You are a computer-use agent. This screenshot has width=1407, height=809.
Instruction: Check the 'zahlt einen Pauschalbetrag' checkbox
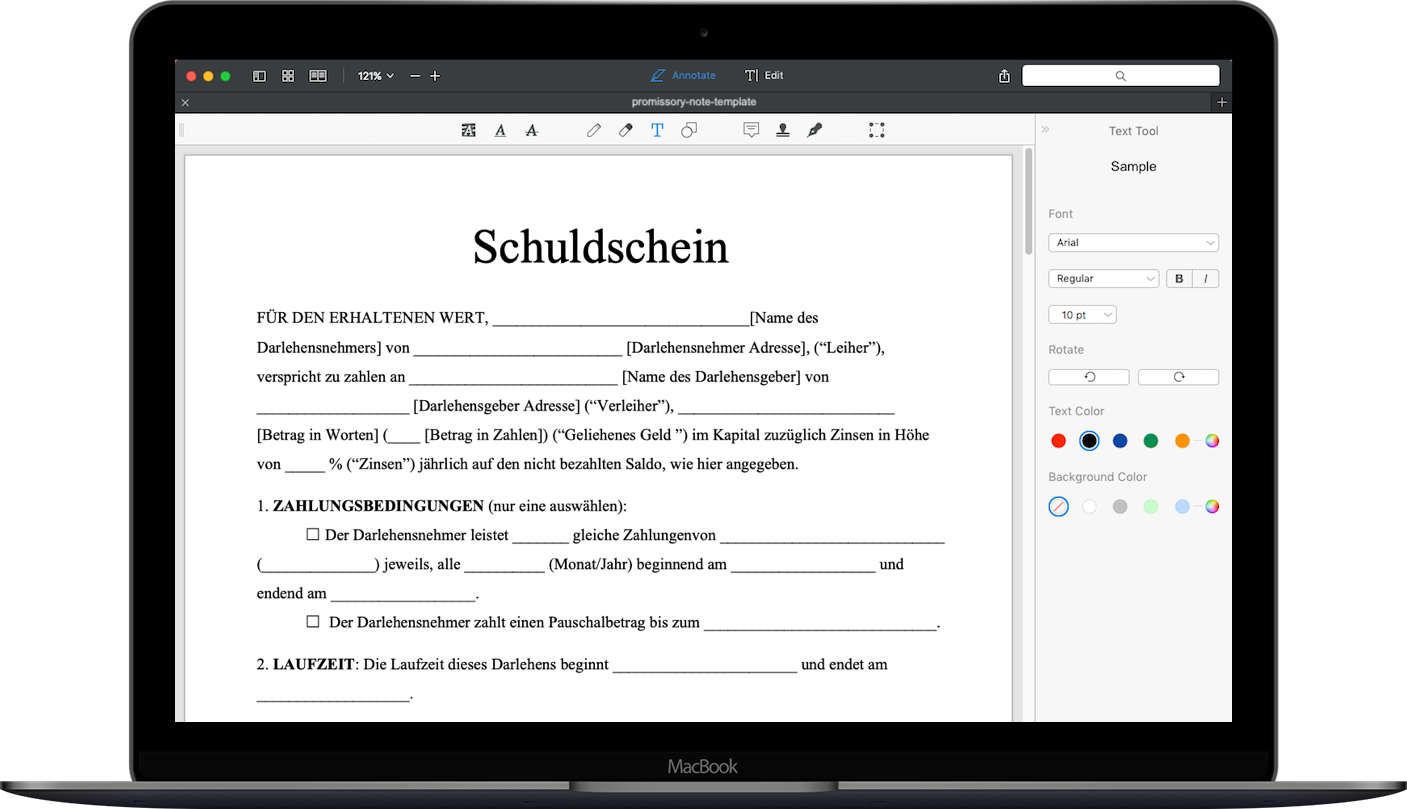(x=312, y=622)
